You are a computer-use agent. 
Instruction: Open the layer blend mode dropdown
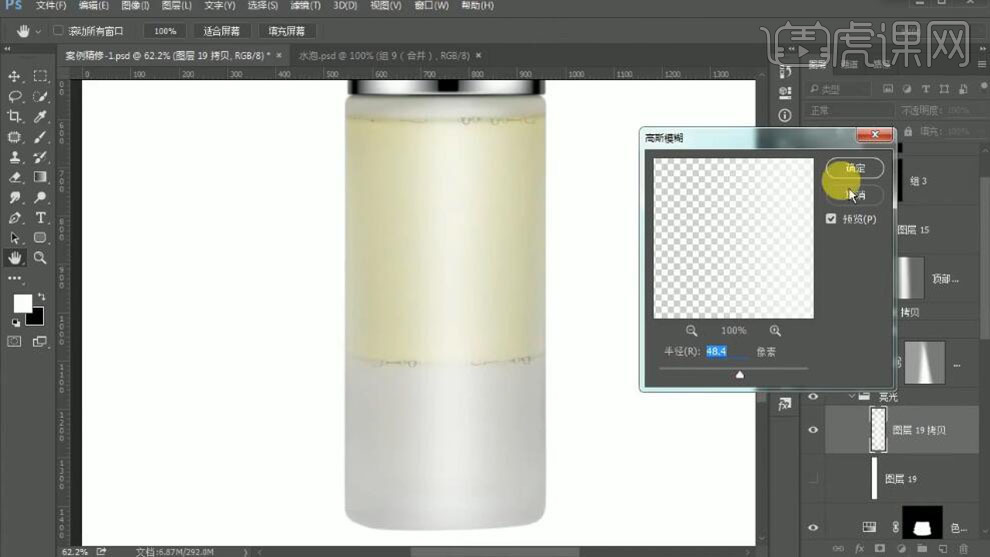coord(850,110)
